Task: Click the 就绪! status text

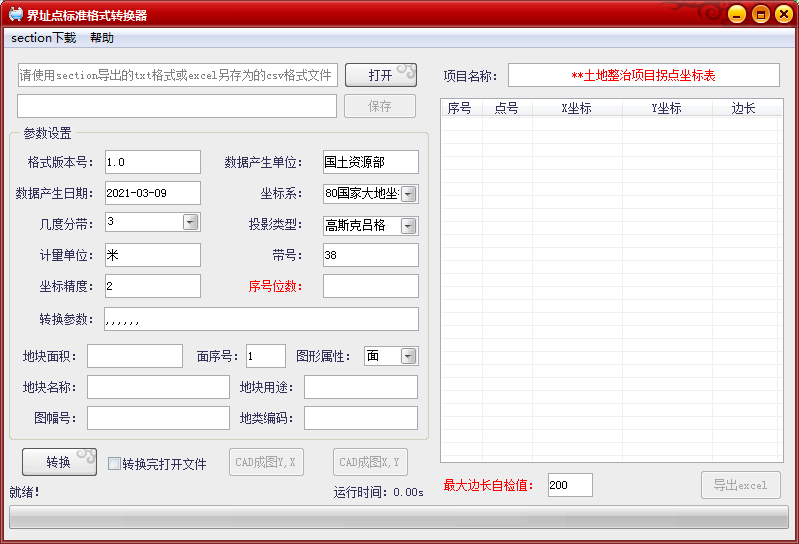Action: pos(24,492)
